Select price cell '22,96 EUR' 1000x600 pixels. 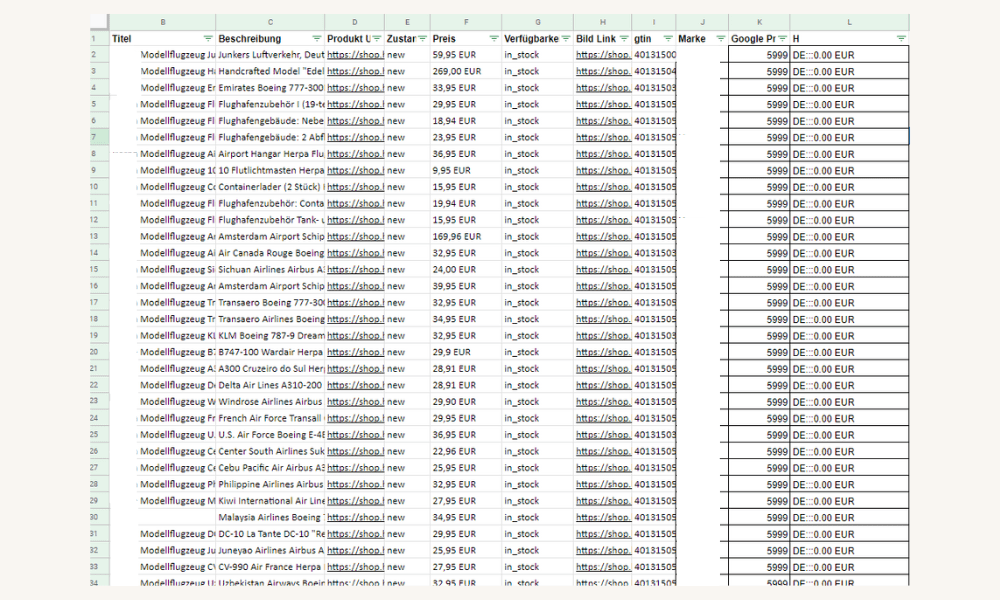466,451
